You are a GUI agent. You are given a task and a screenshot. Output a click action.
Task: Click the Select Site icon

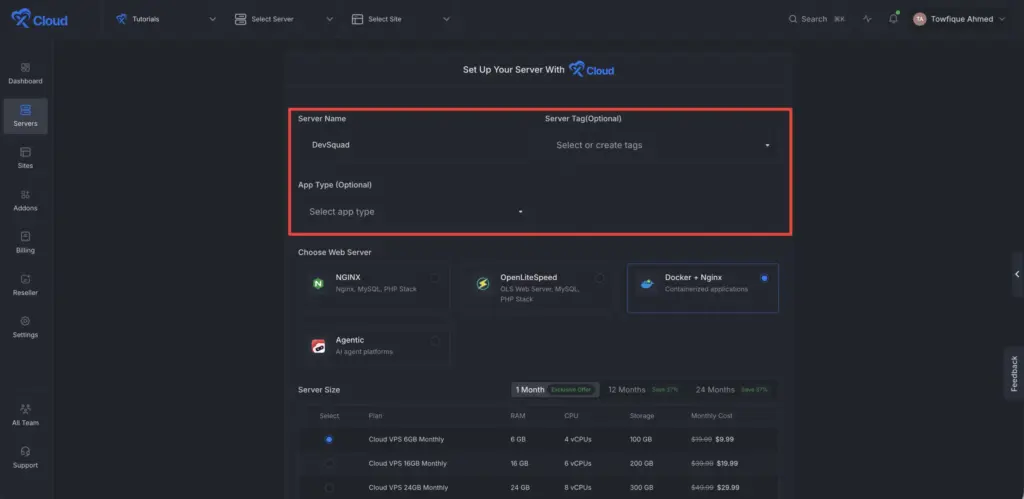click(x=357, y=19)
